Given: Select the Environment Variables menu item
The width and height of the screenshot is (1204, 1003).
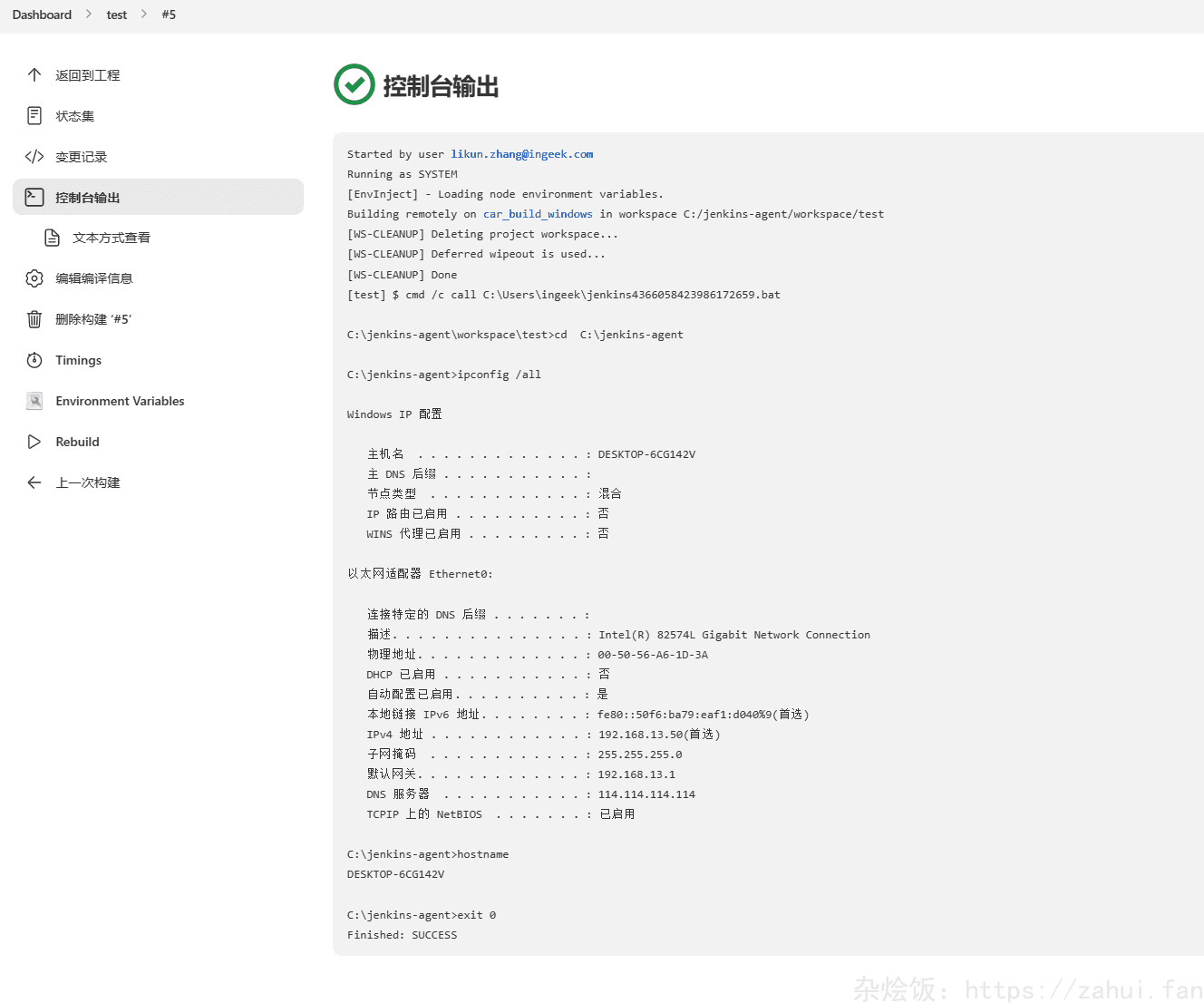Looking at the screenshot, I should pos(120,401).
